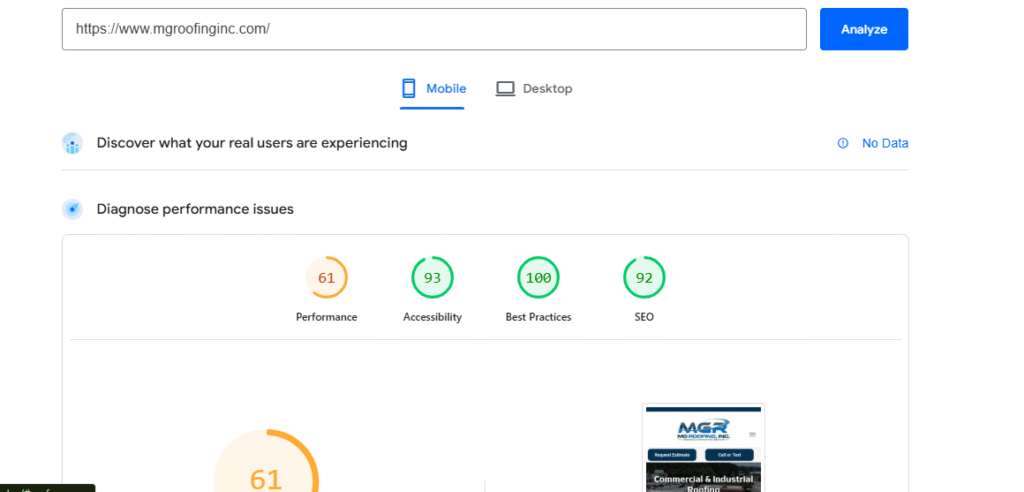This screenshot has height=492, width=1024.
Task: Click the desktop laptop icon
Action: [x=505, y=89]
